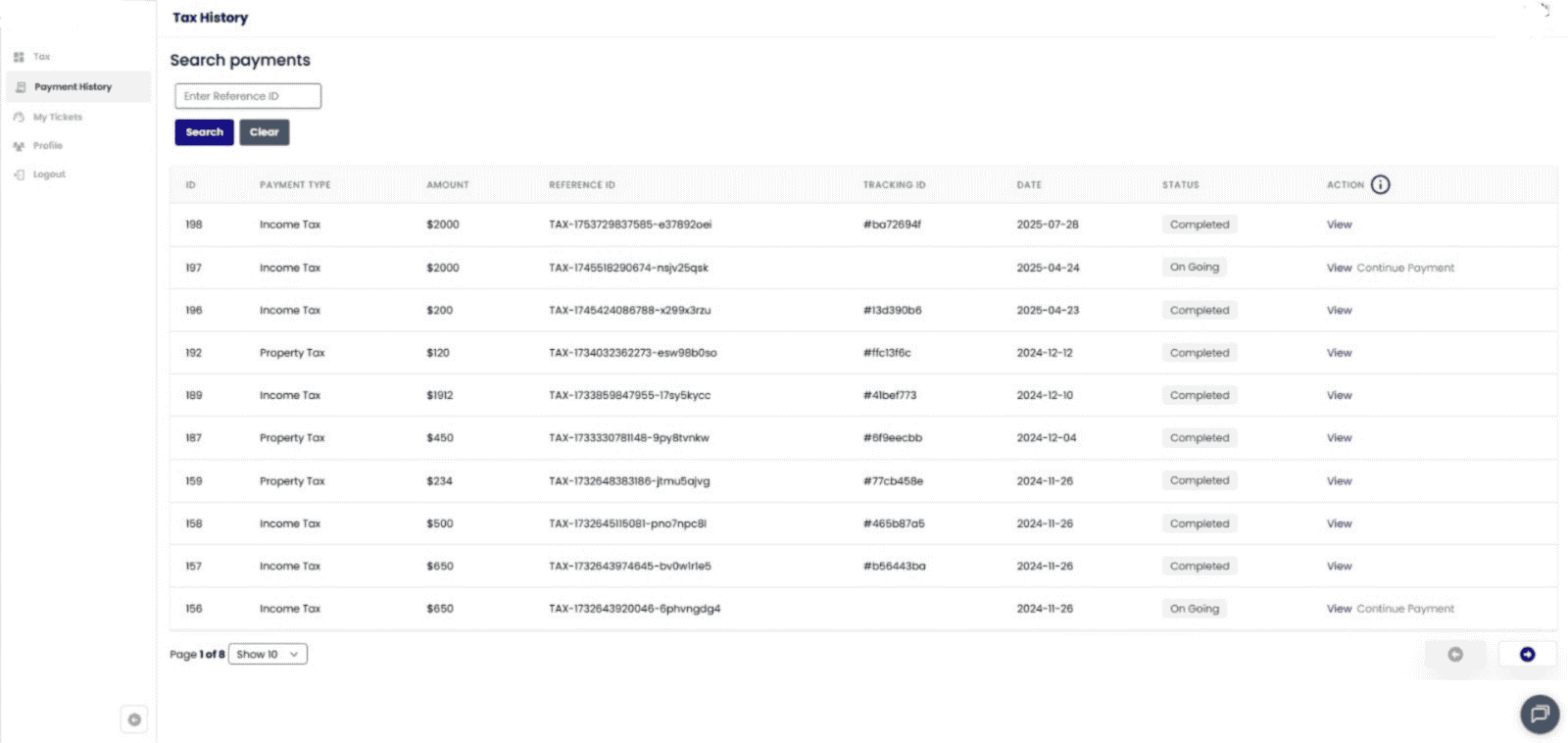Click On Going status for ID 197

point(1195,268)
